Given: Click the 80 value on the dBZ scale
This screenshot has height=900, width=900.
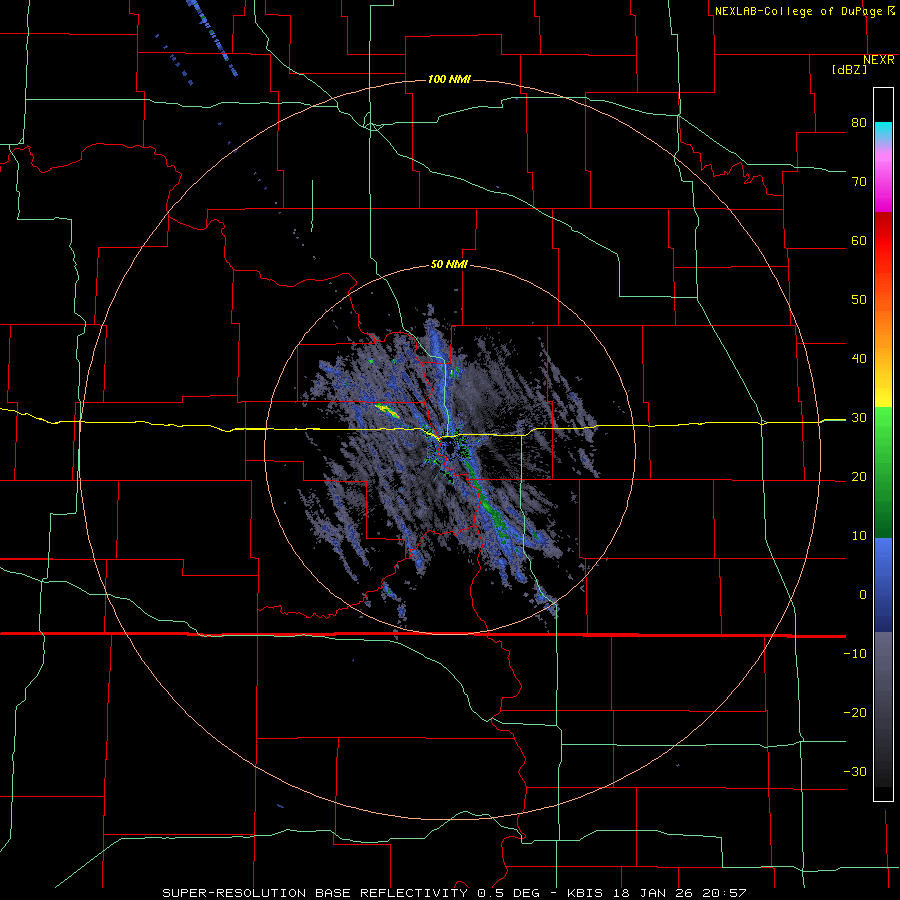Looking at the screenshot, I should point(859,123).
